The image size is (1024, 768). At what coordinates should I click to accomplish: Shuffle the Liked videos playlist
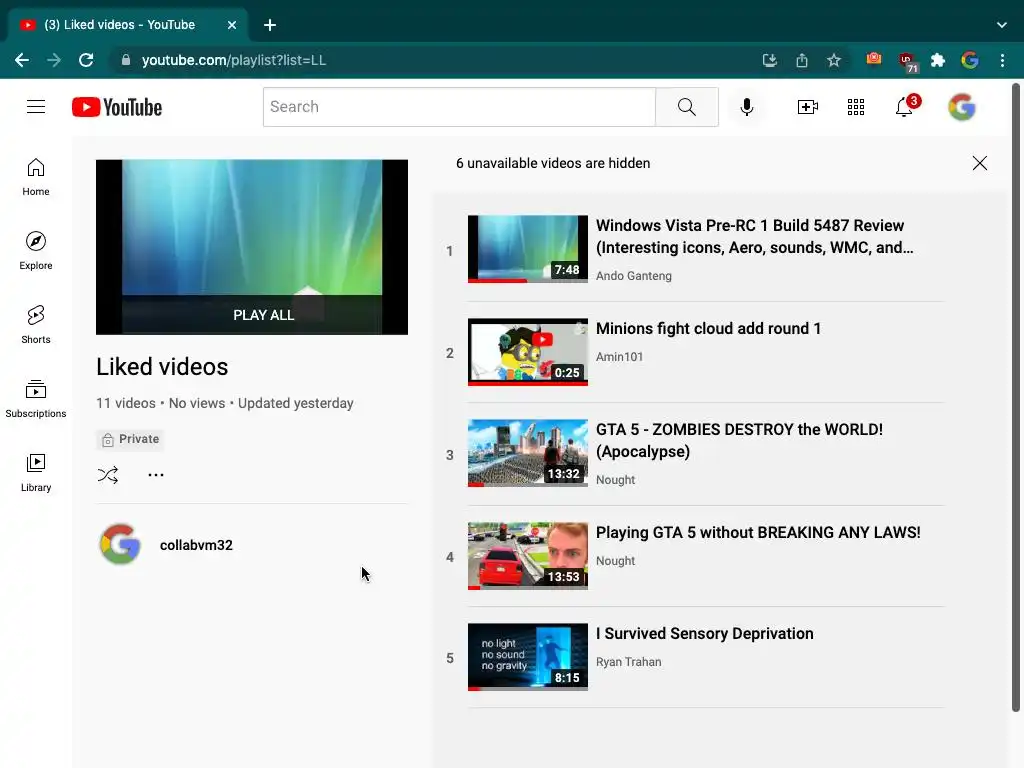point(108,475)
